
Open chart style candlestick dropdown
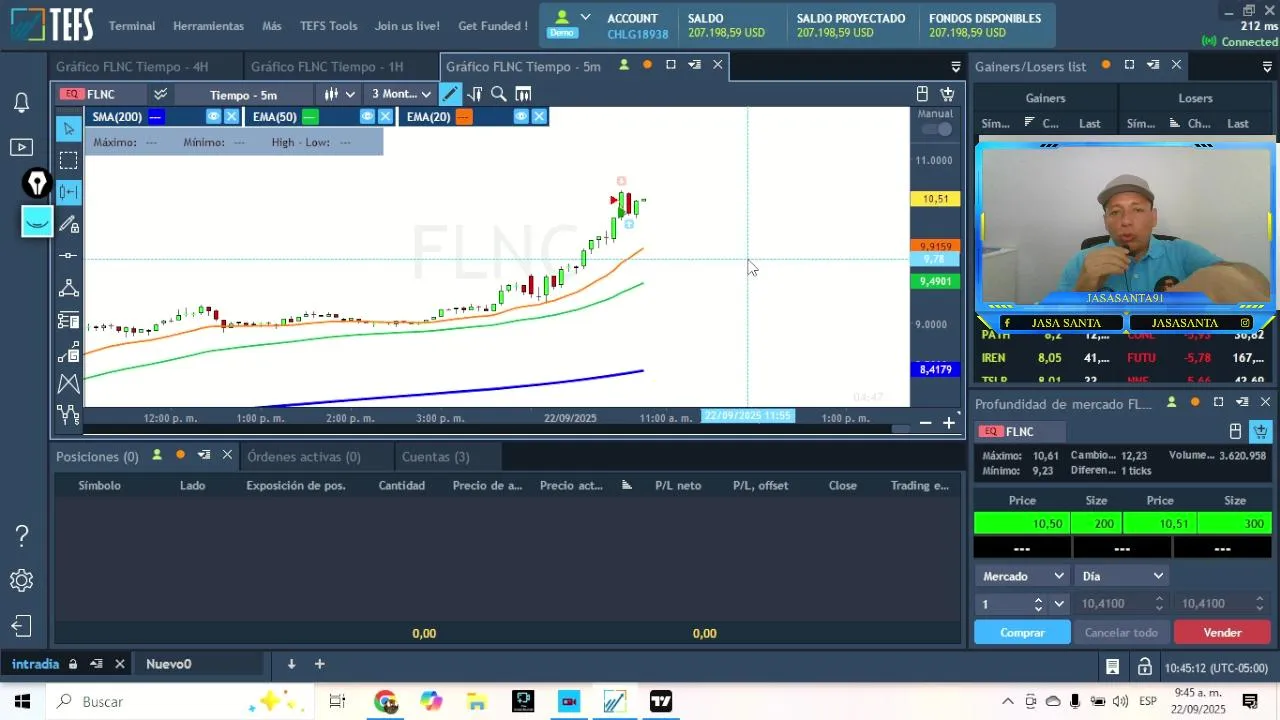(340, 94)
